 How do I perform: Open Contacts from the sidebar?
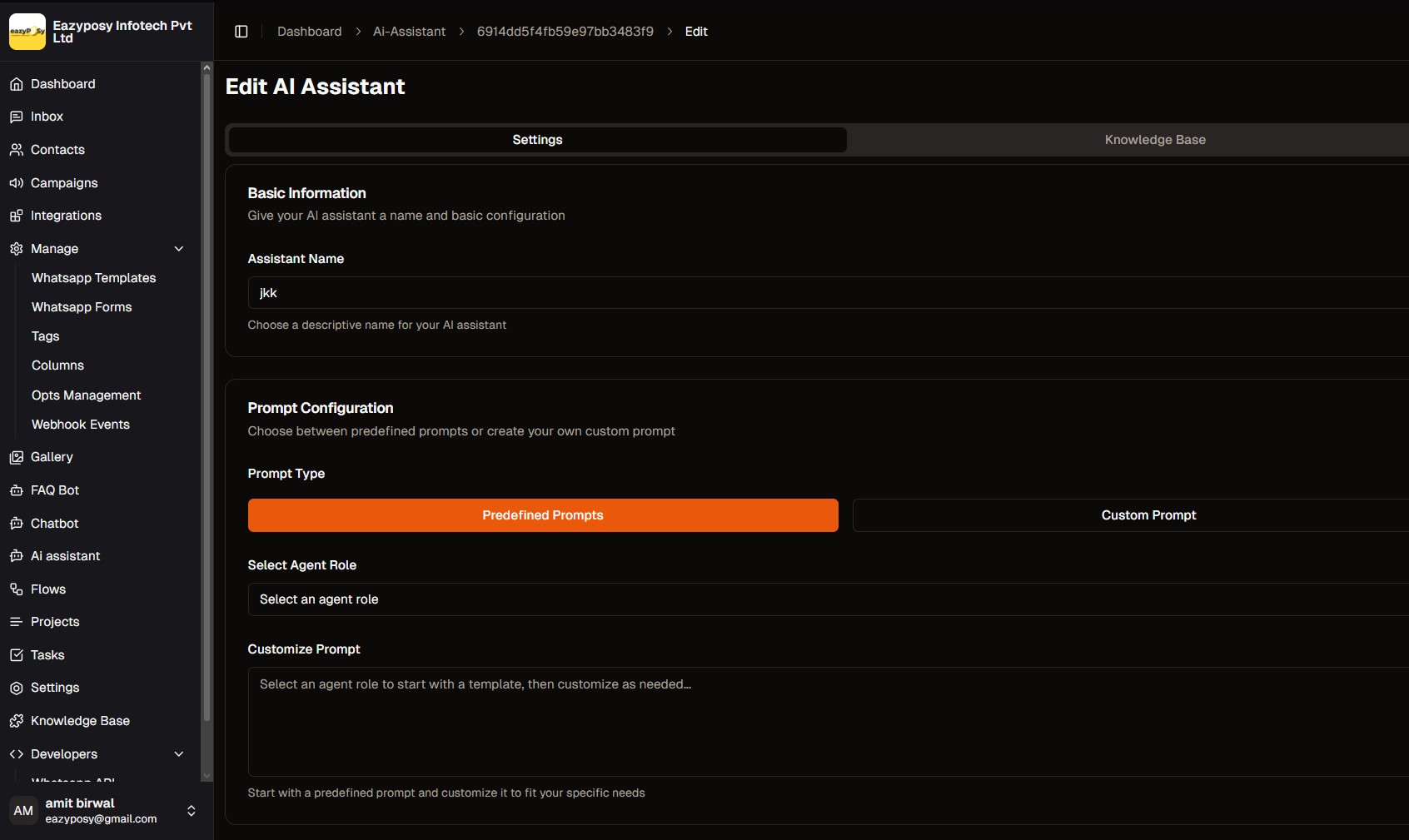[x=17, y=150]
